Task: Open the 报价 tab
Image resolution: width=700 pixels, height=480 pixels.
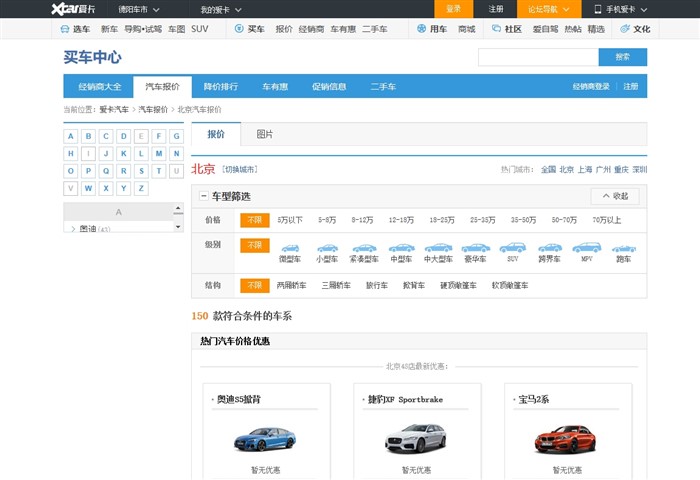Action: [216, 134]
